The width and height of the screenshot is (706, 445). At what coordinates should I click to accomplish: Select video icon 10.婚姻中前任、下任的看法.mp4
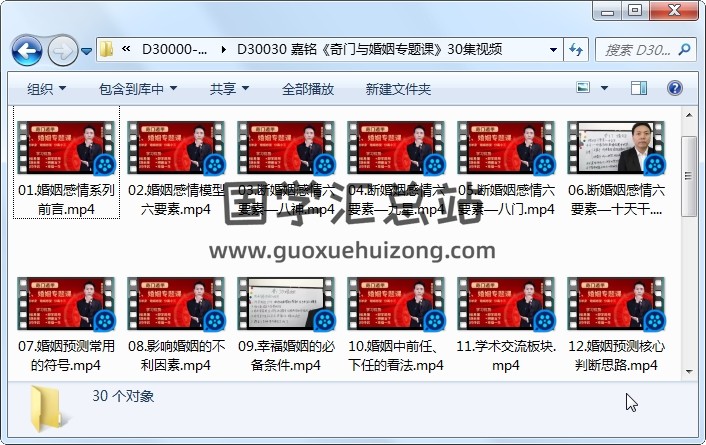click(x=396, y=304)
